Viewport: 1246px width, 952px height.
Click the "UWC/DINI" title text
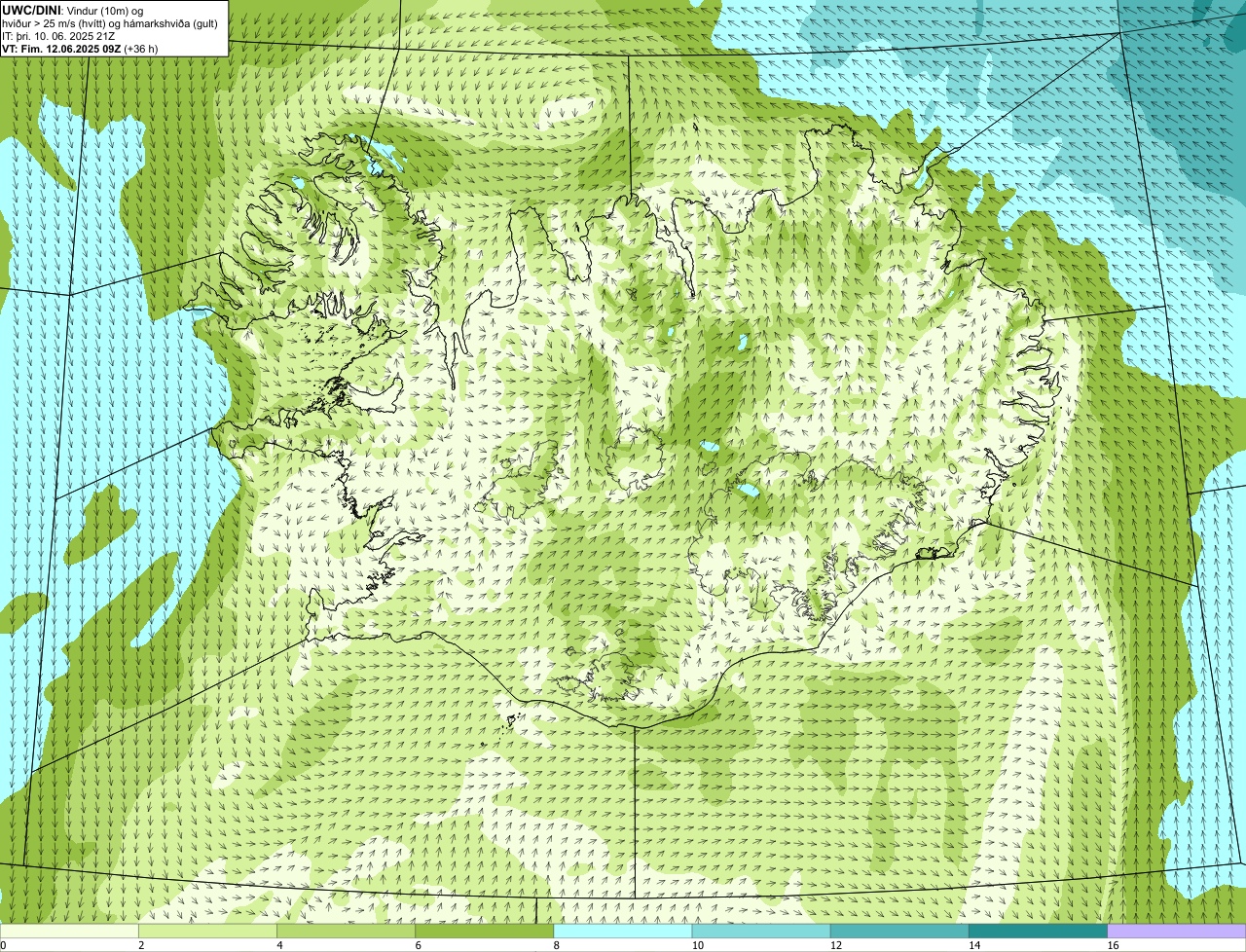coord(30,10)
